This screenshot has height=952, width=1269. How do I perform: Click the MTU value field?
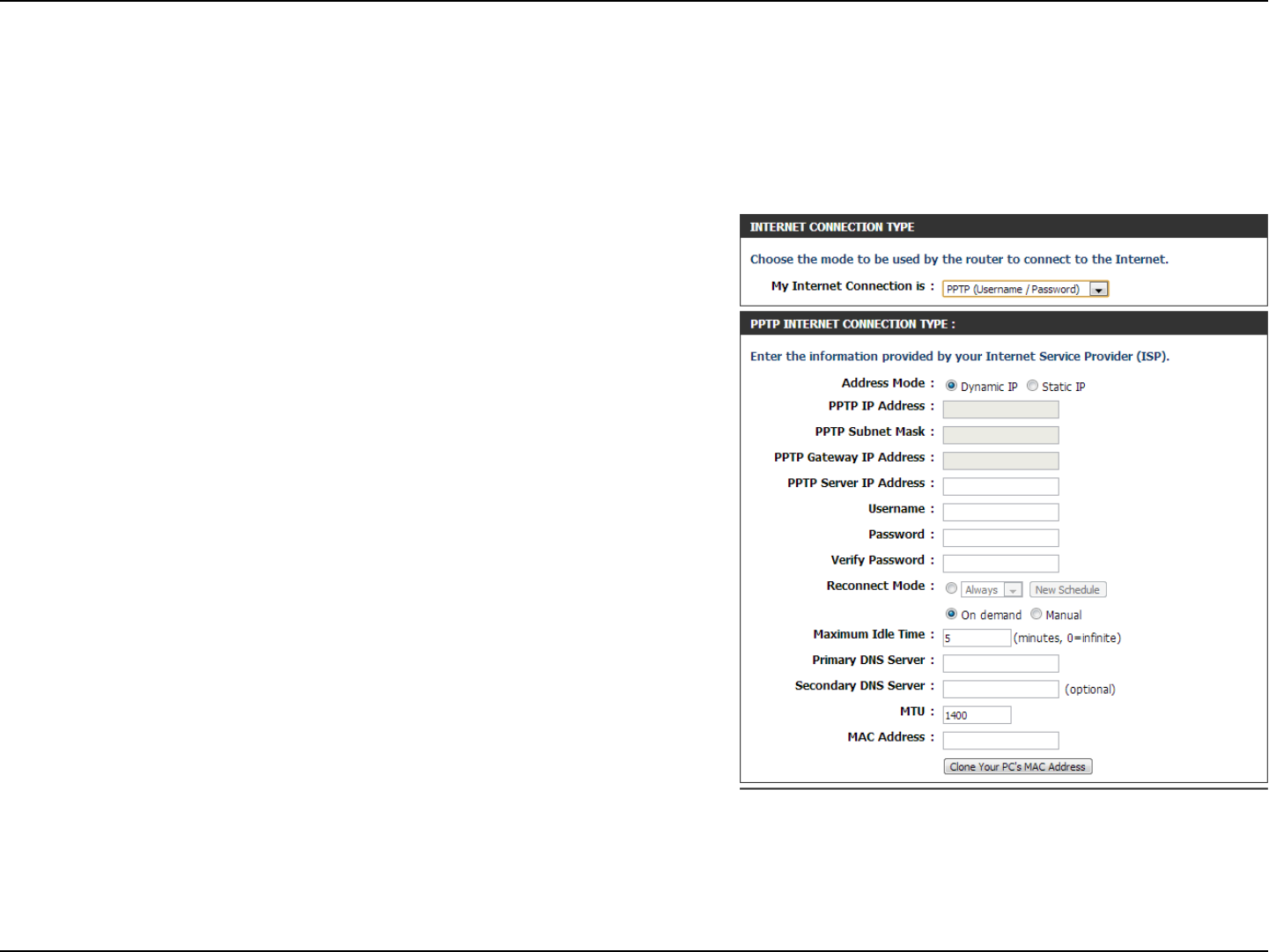977,715
